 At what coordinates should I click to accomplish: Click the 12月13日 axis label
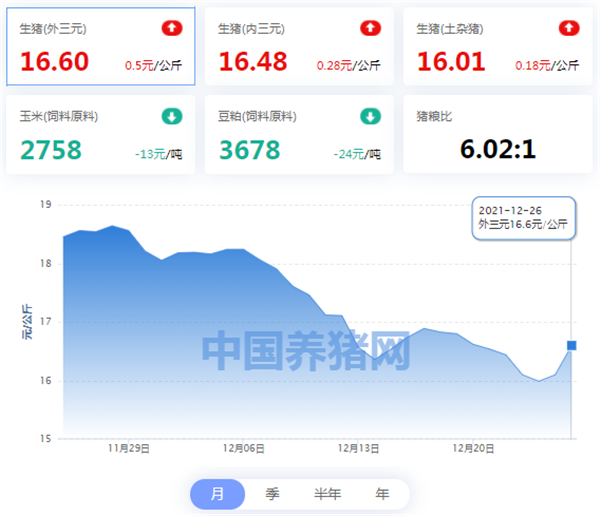[x=358, y=448]
